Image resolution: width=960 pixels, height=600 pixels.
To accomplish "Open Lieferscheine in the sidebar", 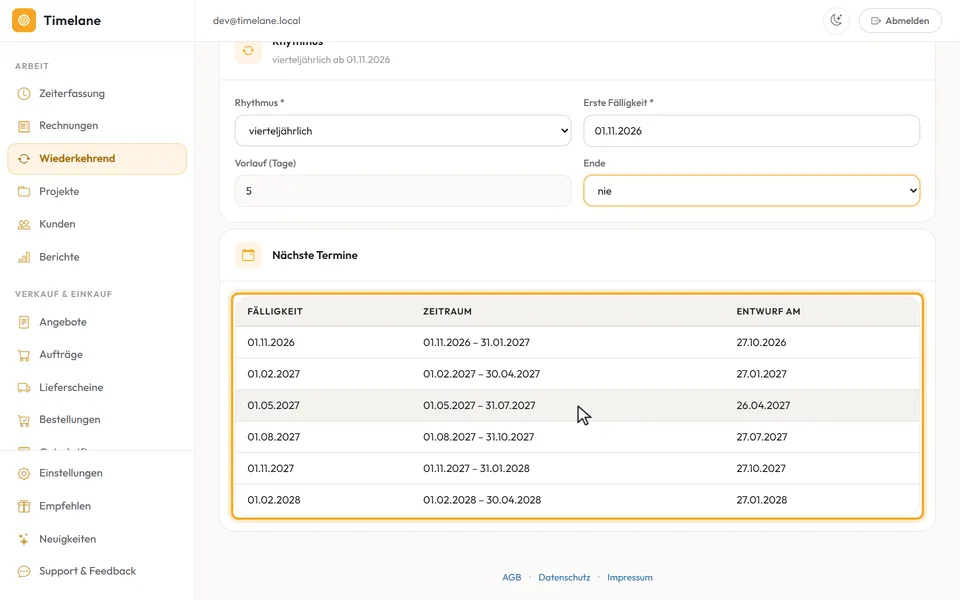I will pyautogui.click(x=97, y=388).
